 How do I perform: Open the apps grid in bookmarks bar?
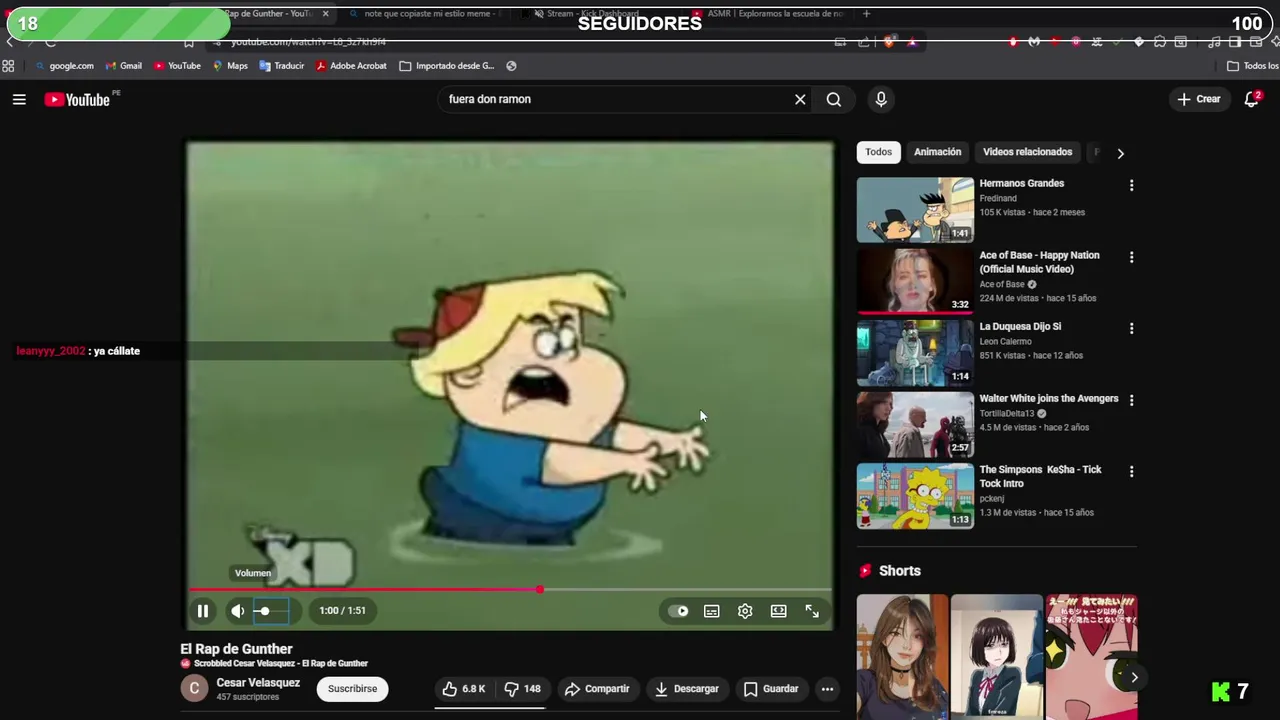(x=8, y=66)
